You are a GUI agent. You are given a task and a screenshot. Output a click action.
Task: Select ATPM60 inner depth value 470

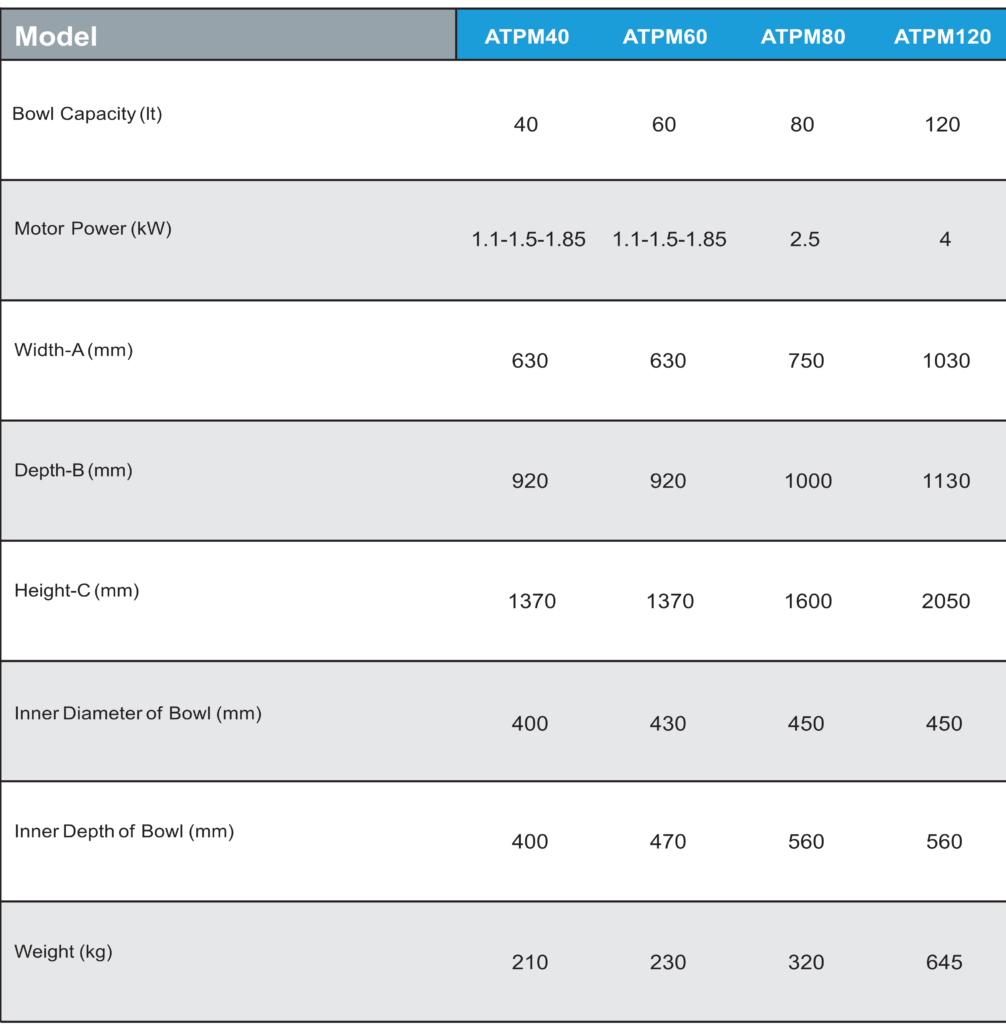coord(668,841)
